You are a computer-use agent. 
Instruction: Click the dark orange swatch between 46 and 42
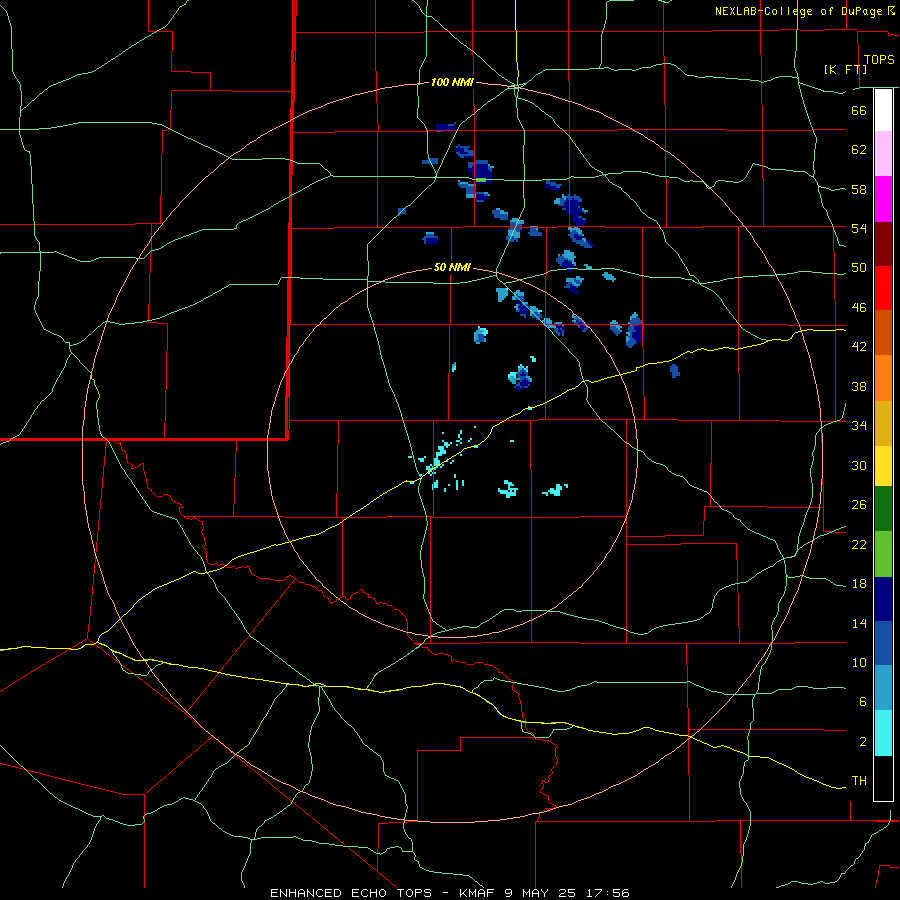[883, 332]
